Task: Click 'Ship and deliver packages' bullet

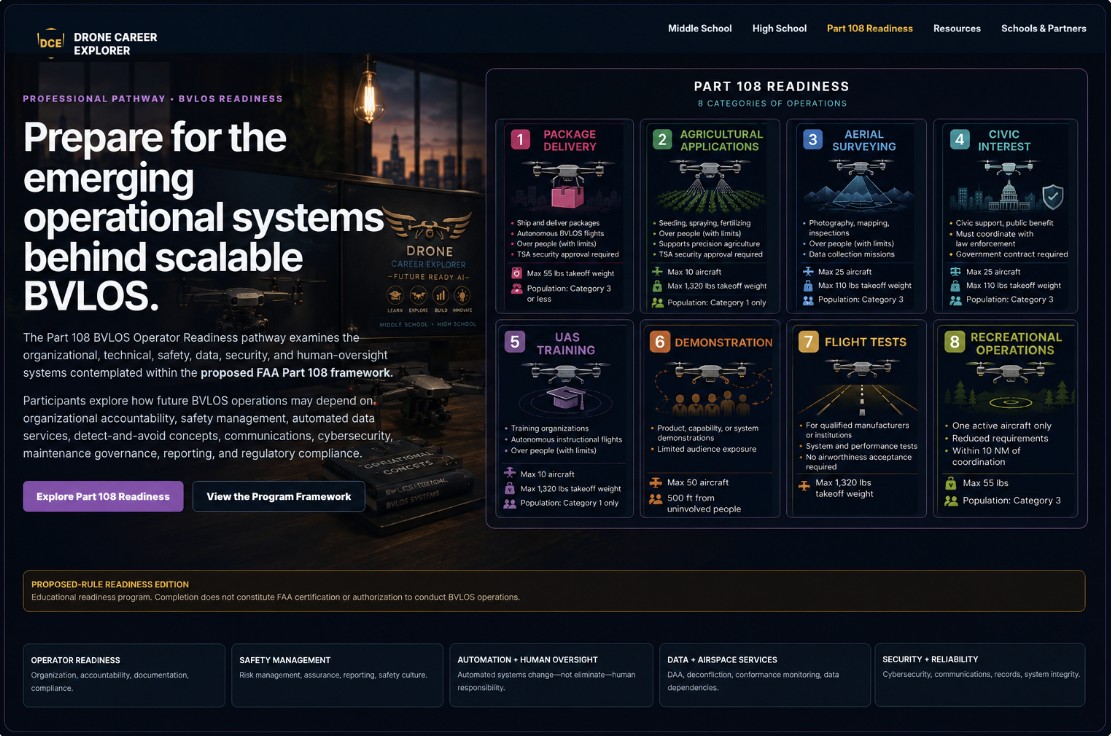Action: click(558, 223)
